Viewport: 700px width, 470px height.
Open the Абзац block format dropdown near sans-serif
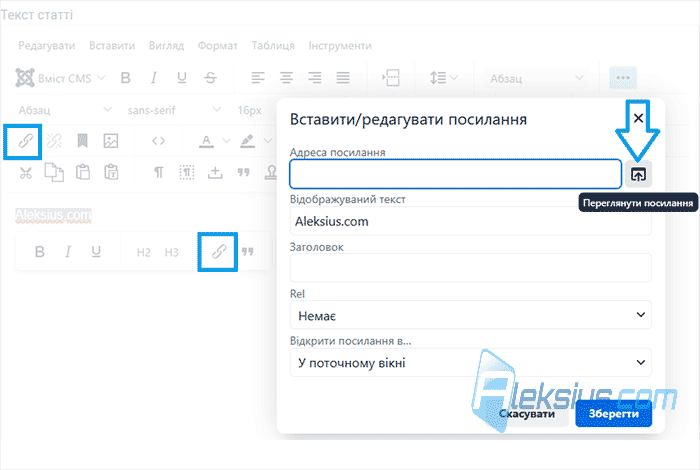pyautogui.click(x=65, y=110)
